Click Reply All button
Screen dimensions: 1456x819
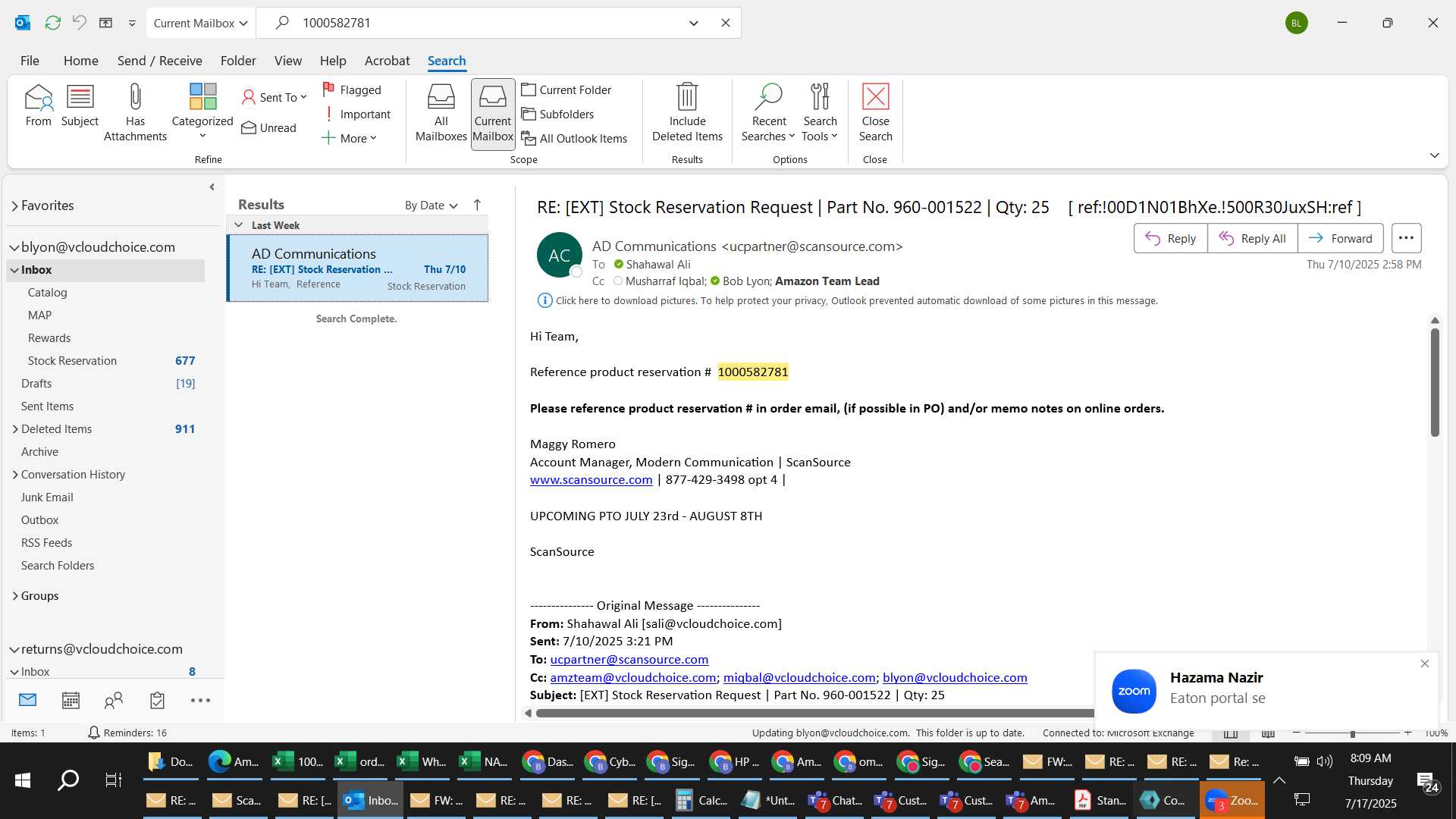(x=1252, y=238)
